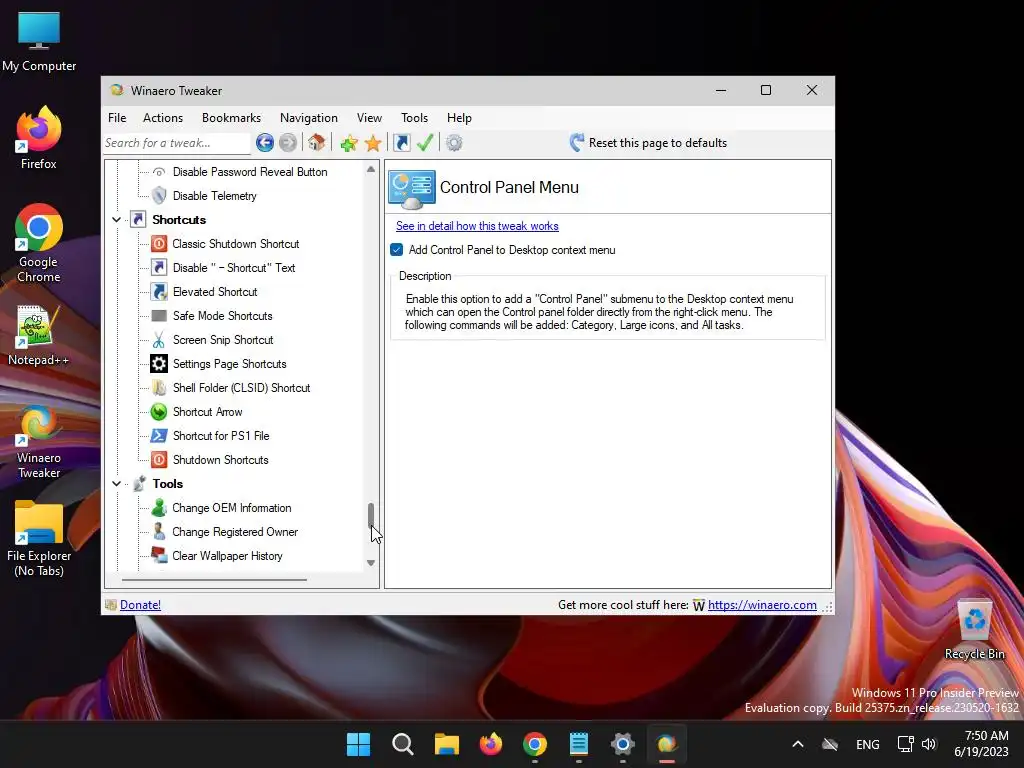Open File Explorer in taskbar
The height and width of the screenshot is (768, 1024).
(447, 744)
